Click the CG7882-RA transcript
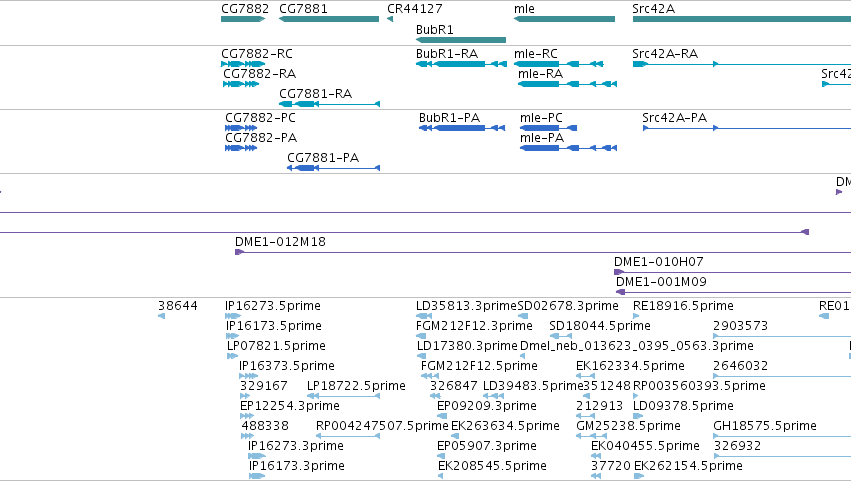Screen dimensions: 851x481 241,84
